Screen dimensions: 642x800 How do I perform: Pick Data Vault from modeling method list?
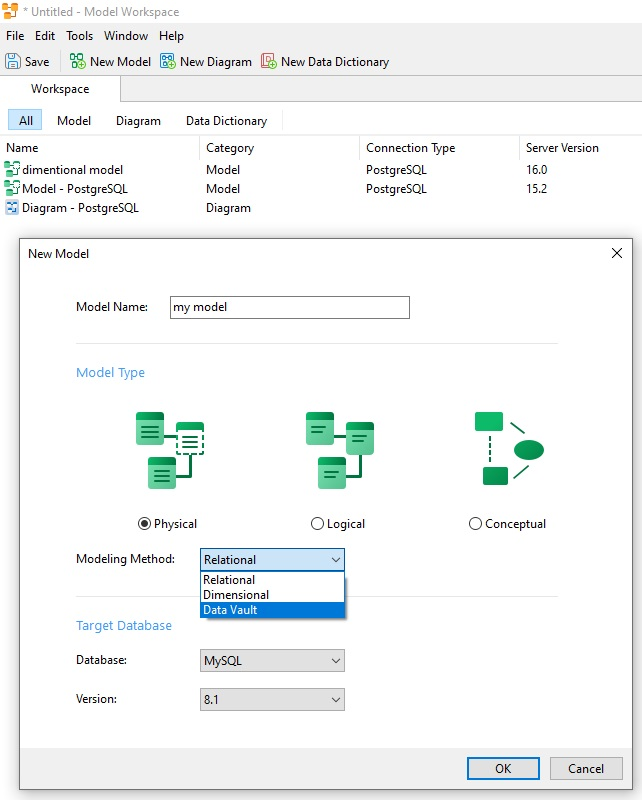pyautogui.click(x=273, y=610)
